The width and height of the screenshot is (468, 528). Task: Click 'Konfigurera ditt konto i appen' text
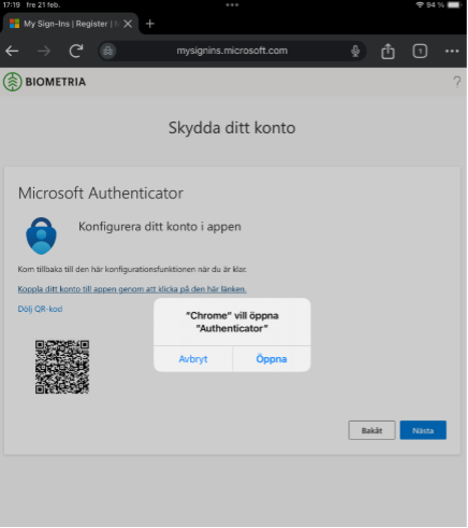(160, 227)
